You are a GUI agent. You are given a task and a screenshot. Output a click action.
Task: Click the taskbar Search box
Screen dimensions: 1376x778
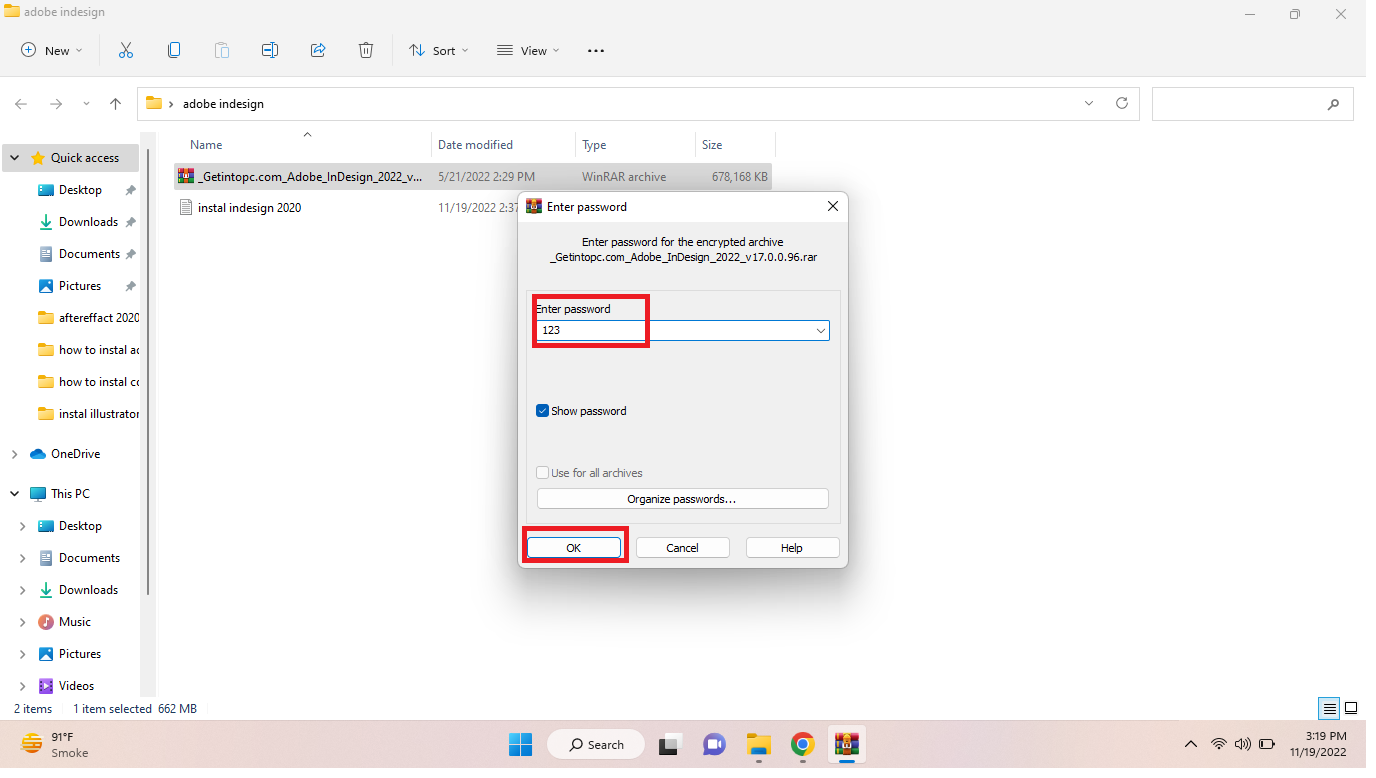[x=597, y=744]
